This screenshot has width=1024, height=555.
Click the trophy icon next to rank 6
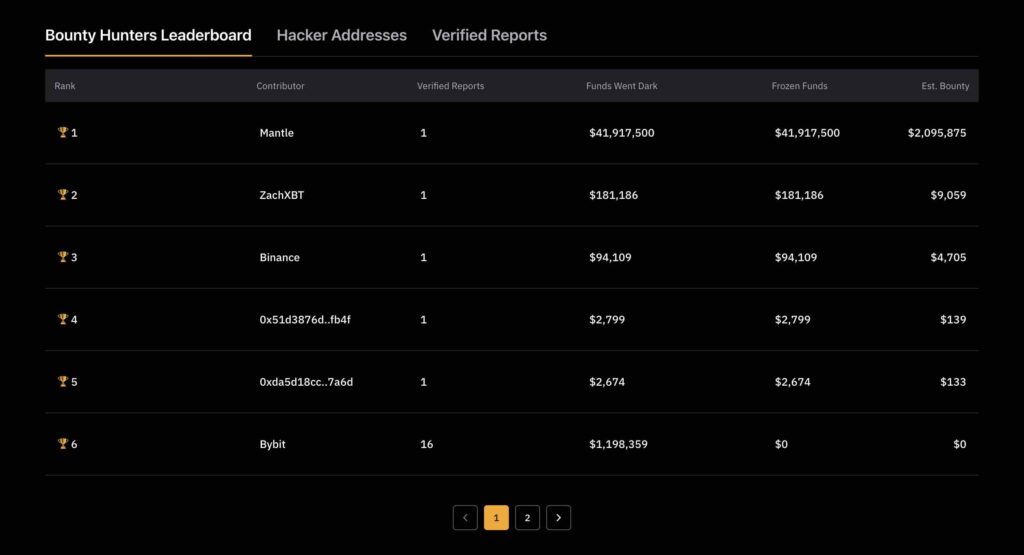click(63, 443)
